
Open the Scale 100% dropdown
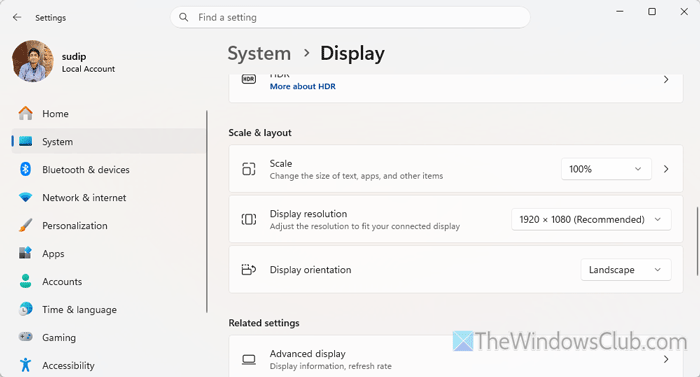click(606, 169)
